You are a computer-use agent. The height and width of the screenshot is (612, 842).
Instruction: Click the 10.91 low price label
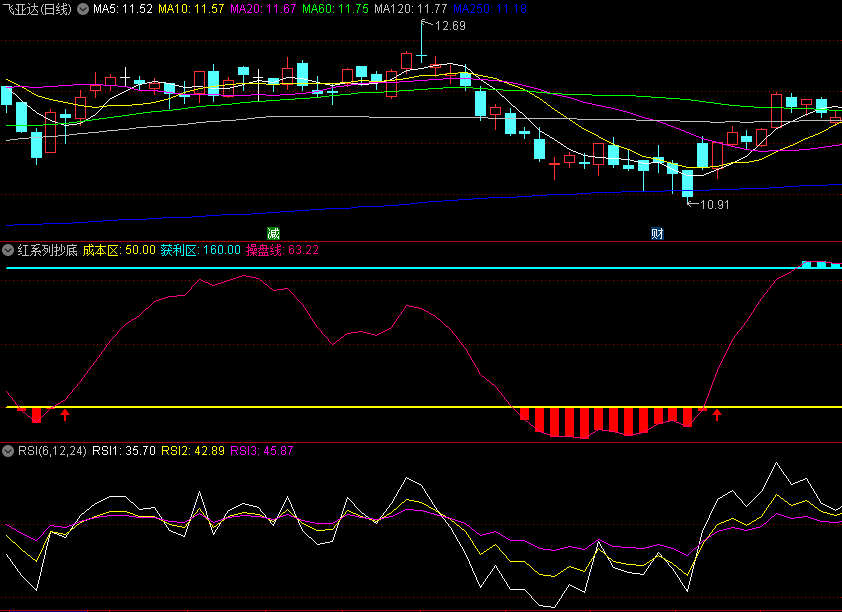[715, 205]
